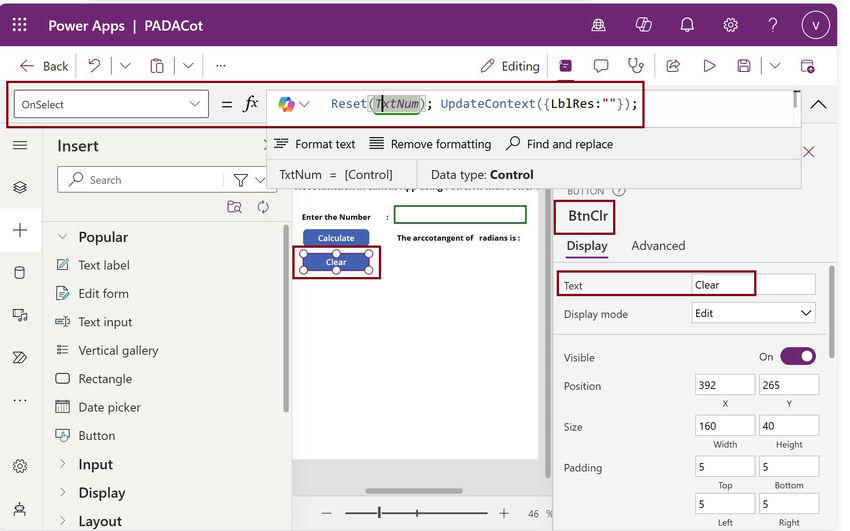Open the Tree view layers icon
The height and width of the screenshot is (531, 850).
pos(20,187)
